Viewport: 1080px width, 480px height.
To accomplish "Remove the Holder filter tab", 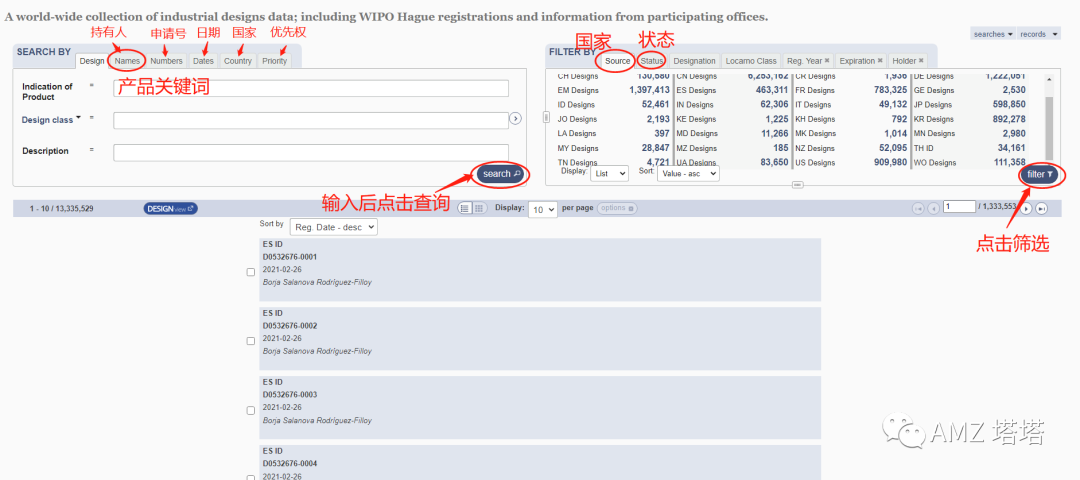I will tap(921, 60).
